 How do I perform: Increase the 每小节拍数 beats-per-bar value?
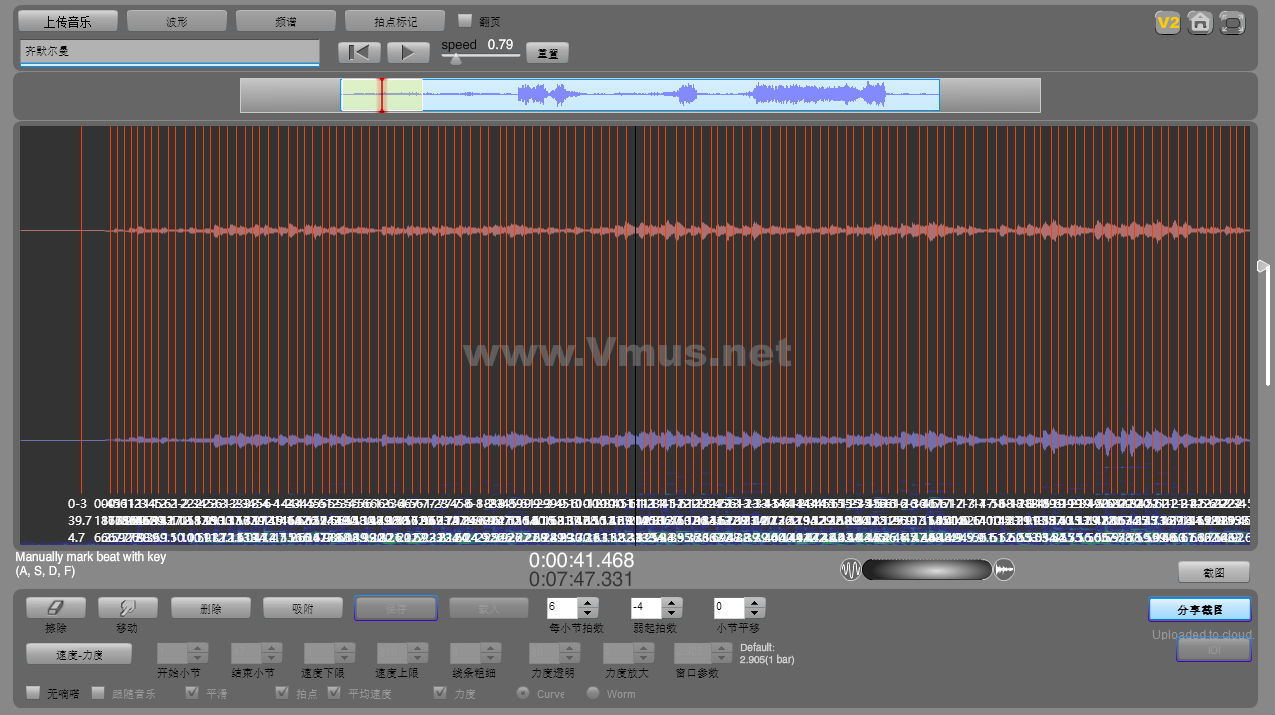point(588,602)
